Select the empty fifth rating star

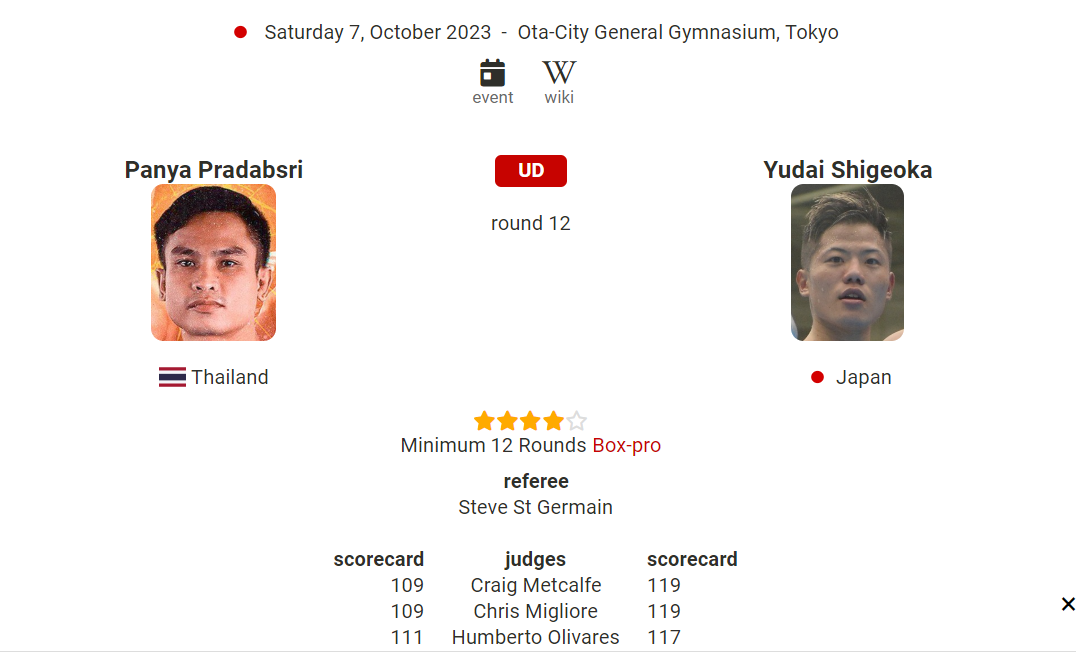coord(577,421)
